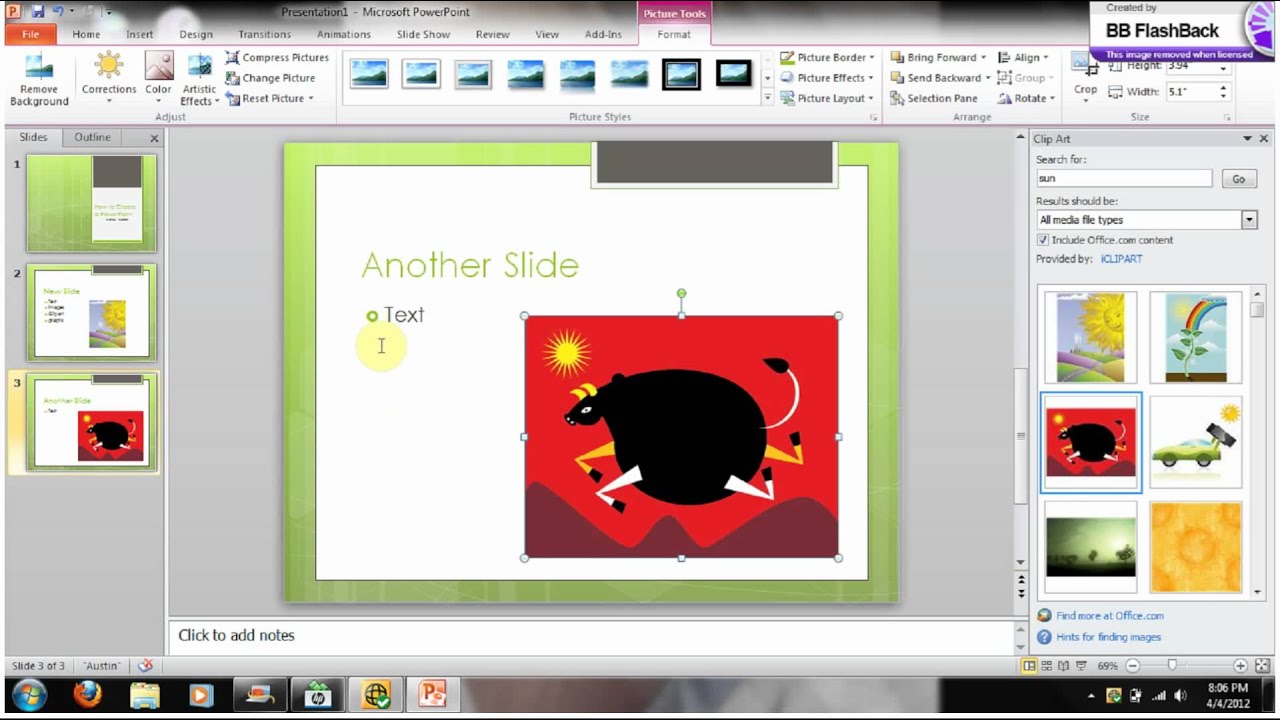Click Compress Pictures in the Adjust group
Image resolution: width=1280 pixels, height=720 pixels.
point(277,58)
